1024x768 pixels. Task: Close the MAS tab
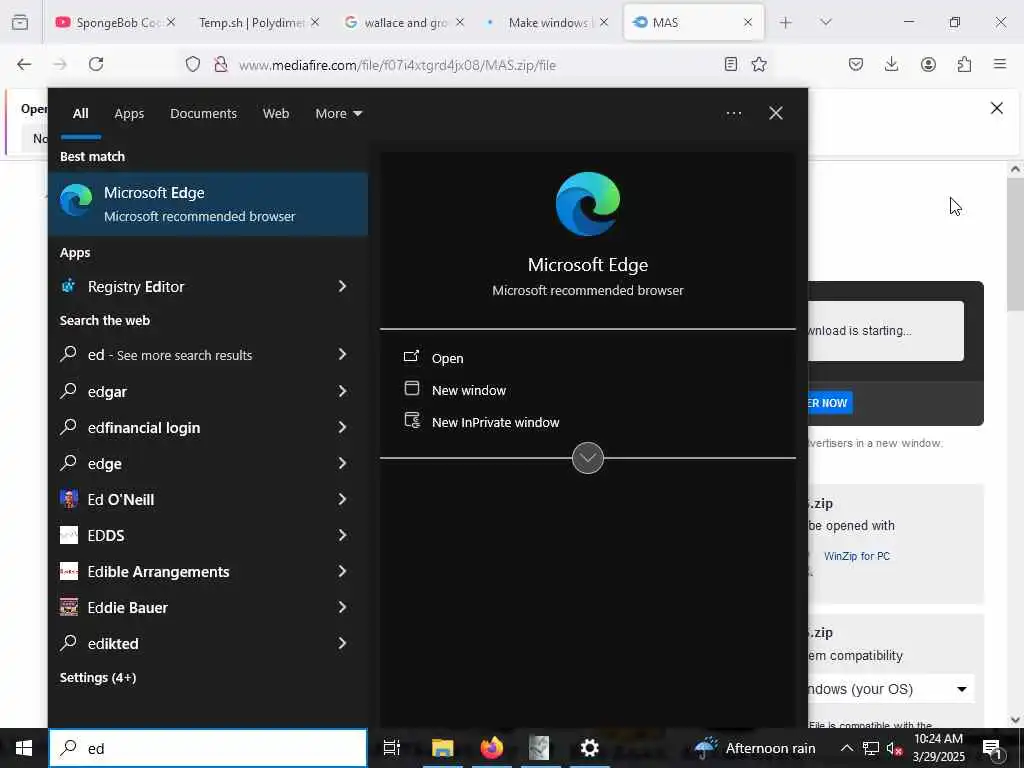click(748, 22)
